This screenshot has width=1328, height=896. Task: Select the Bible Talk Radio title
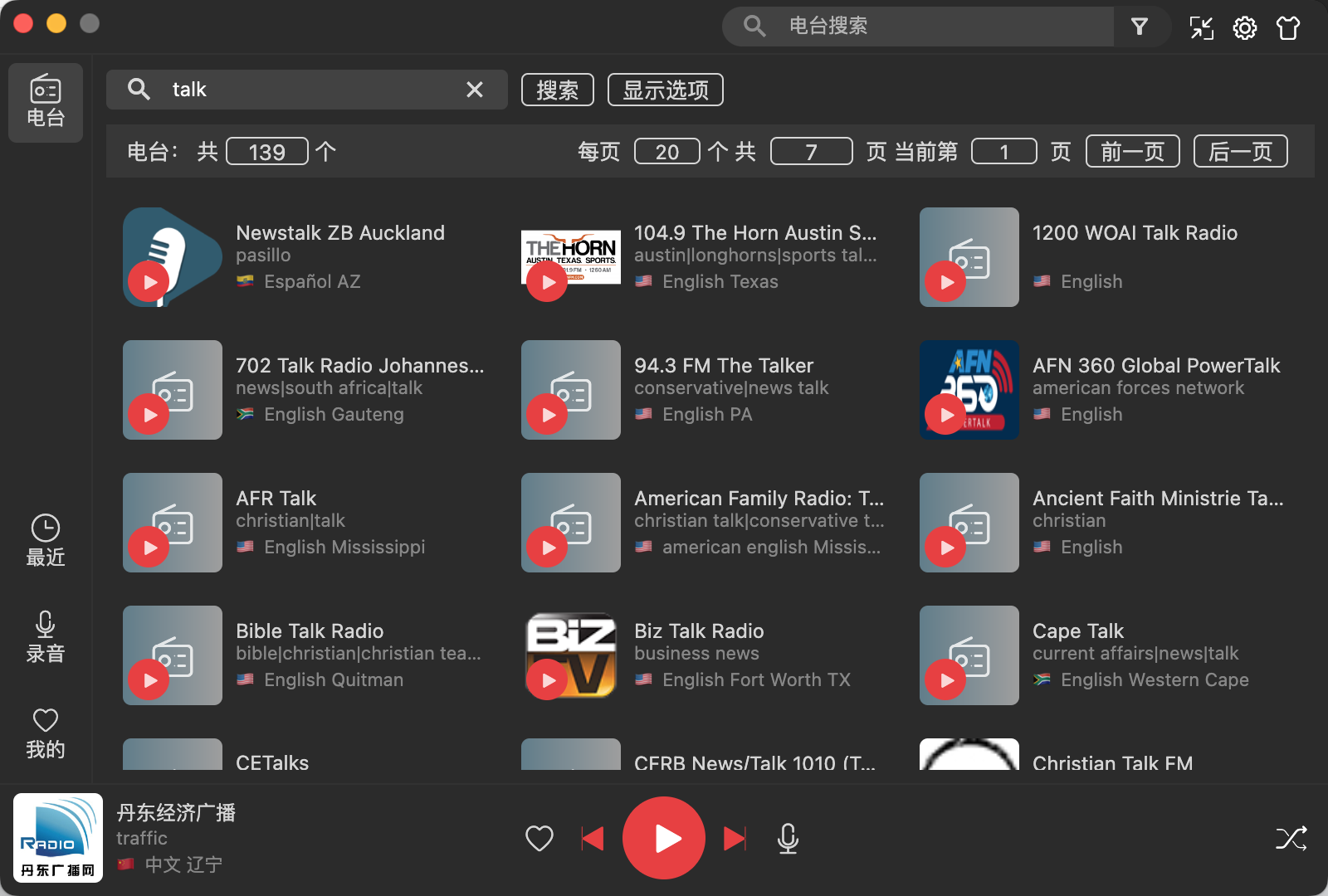[x=310, y=631]
